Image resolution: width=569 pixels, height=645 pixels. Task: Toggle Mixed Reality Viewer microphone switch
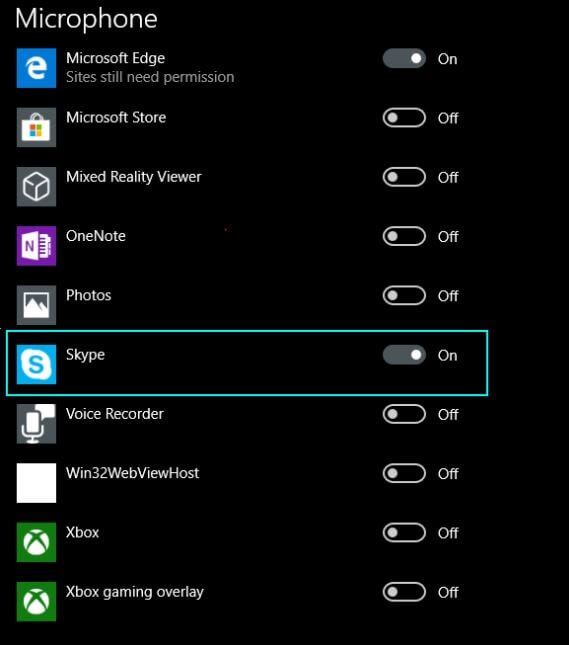(404, 177)
